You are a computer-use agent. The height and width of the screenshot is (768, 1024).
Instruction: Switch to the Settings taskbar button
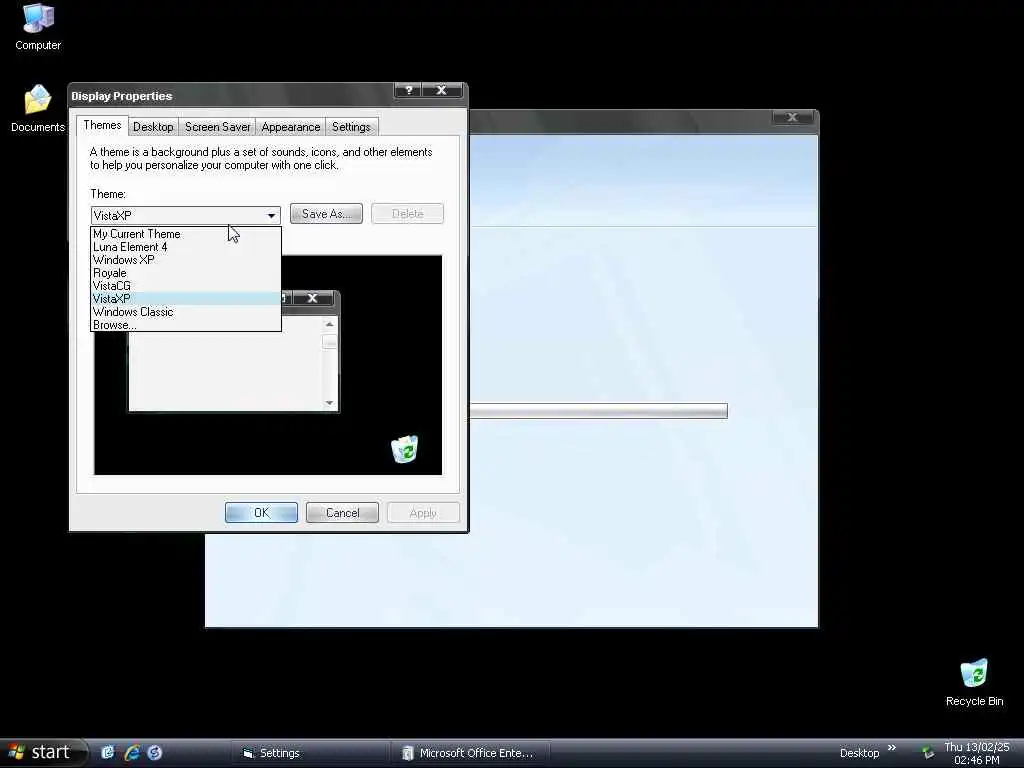click(x=311, y=753)
